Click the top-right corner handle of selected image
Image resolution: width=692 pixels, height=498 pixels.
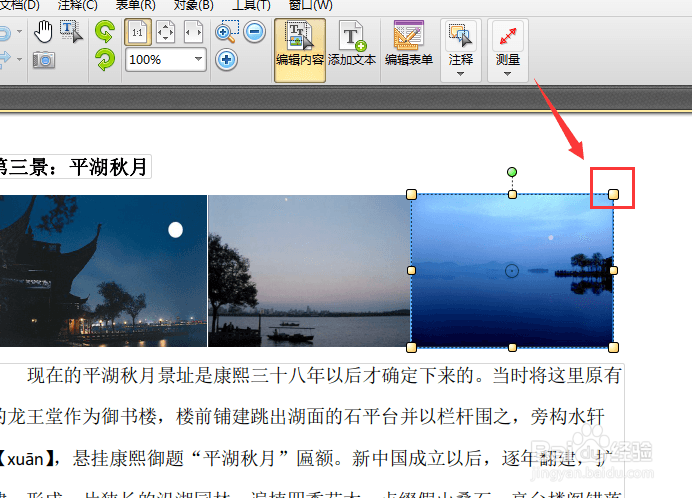click(613, 194)
